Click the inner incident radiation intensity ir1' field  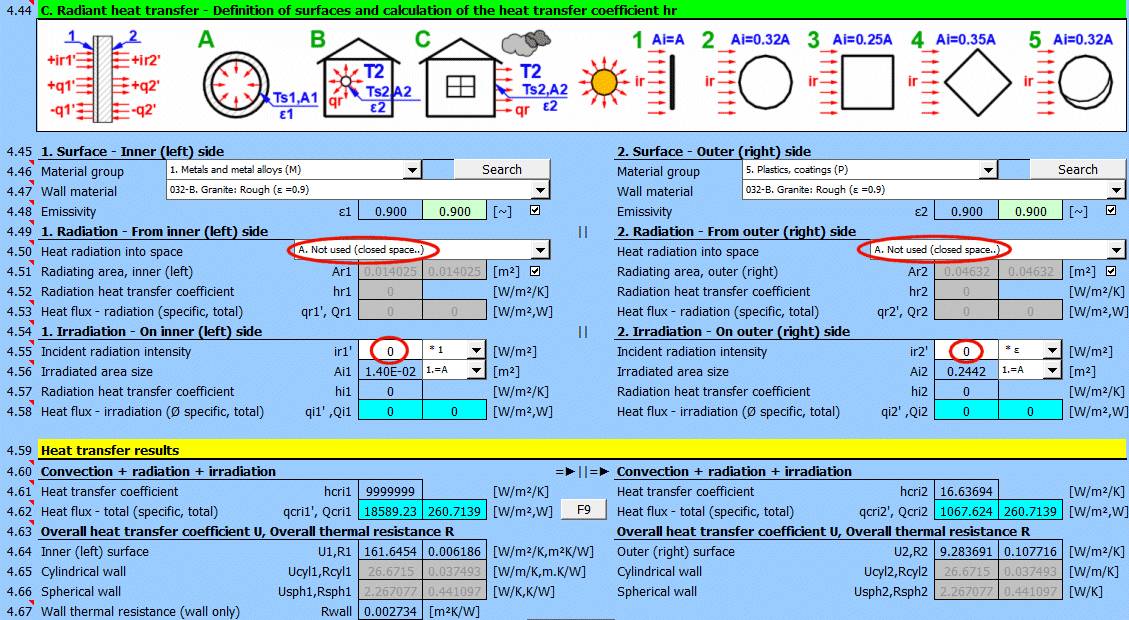pos(389,351)
